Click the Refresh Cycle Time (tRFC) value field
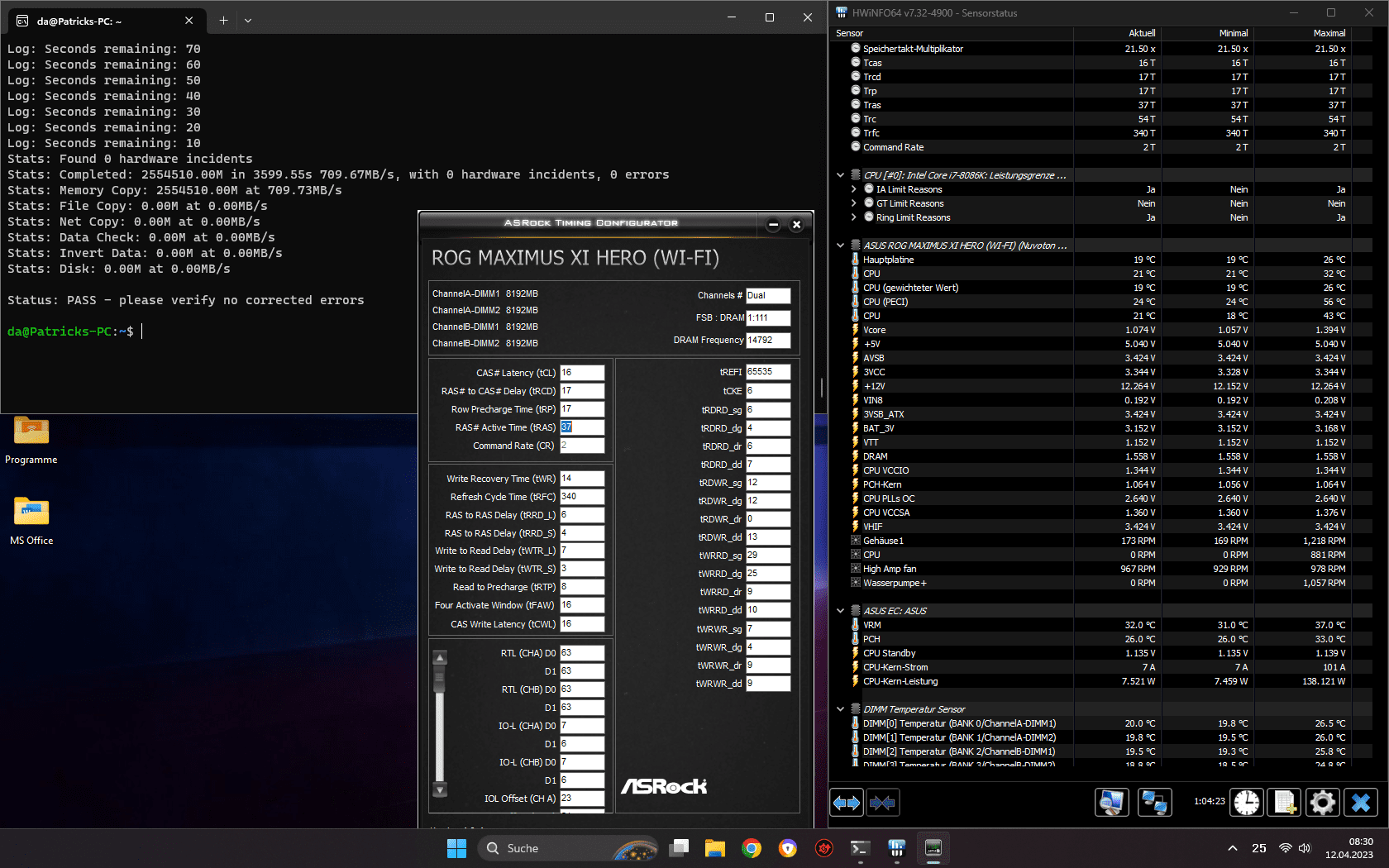The image size is (1389, 868). 582,497
